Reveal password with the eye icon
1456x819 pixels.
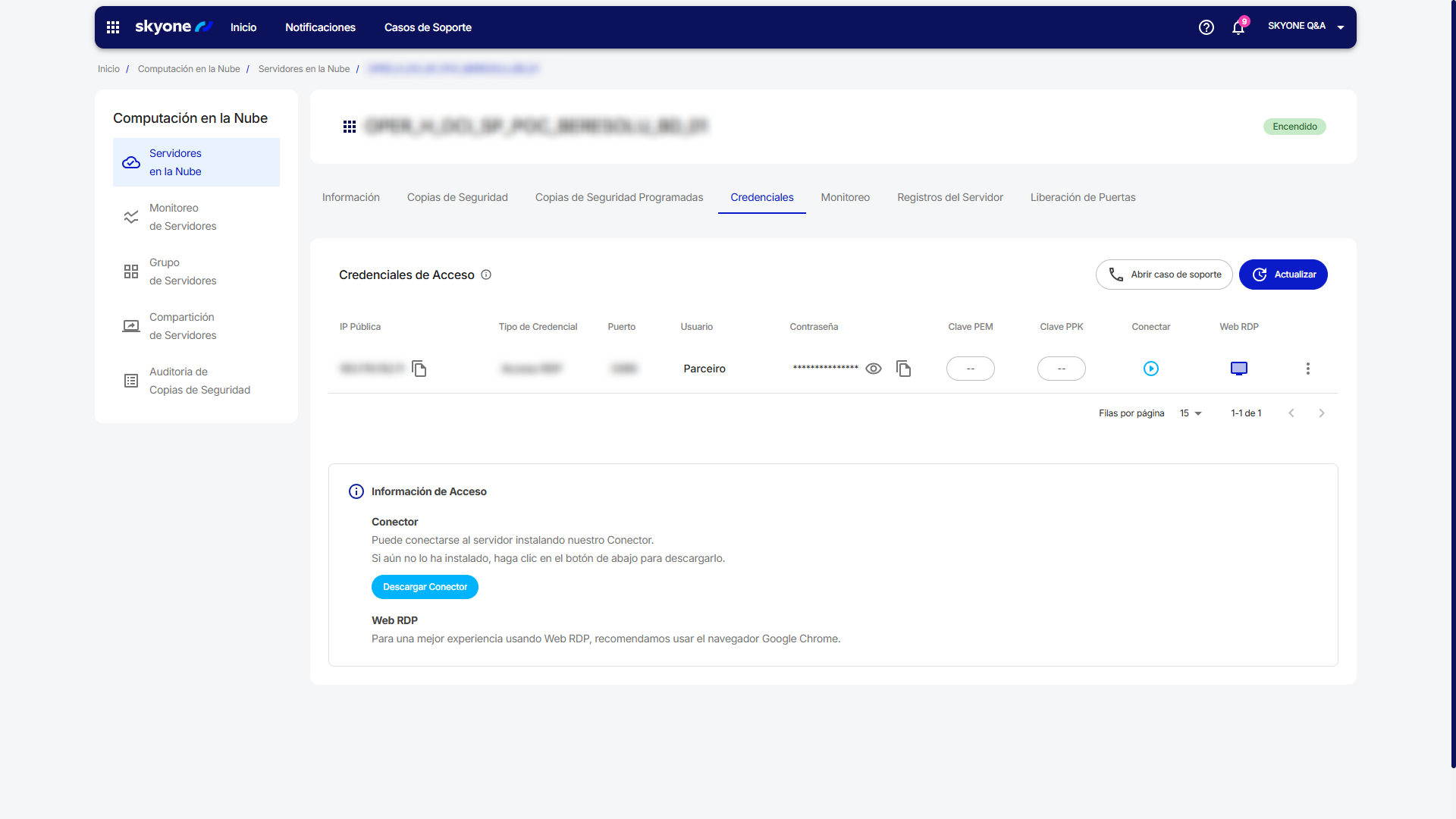[874, 369]
